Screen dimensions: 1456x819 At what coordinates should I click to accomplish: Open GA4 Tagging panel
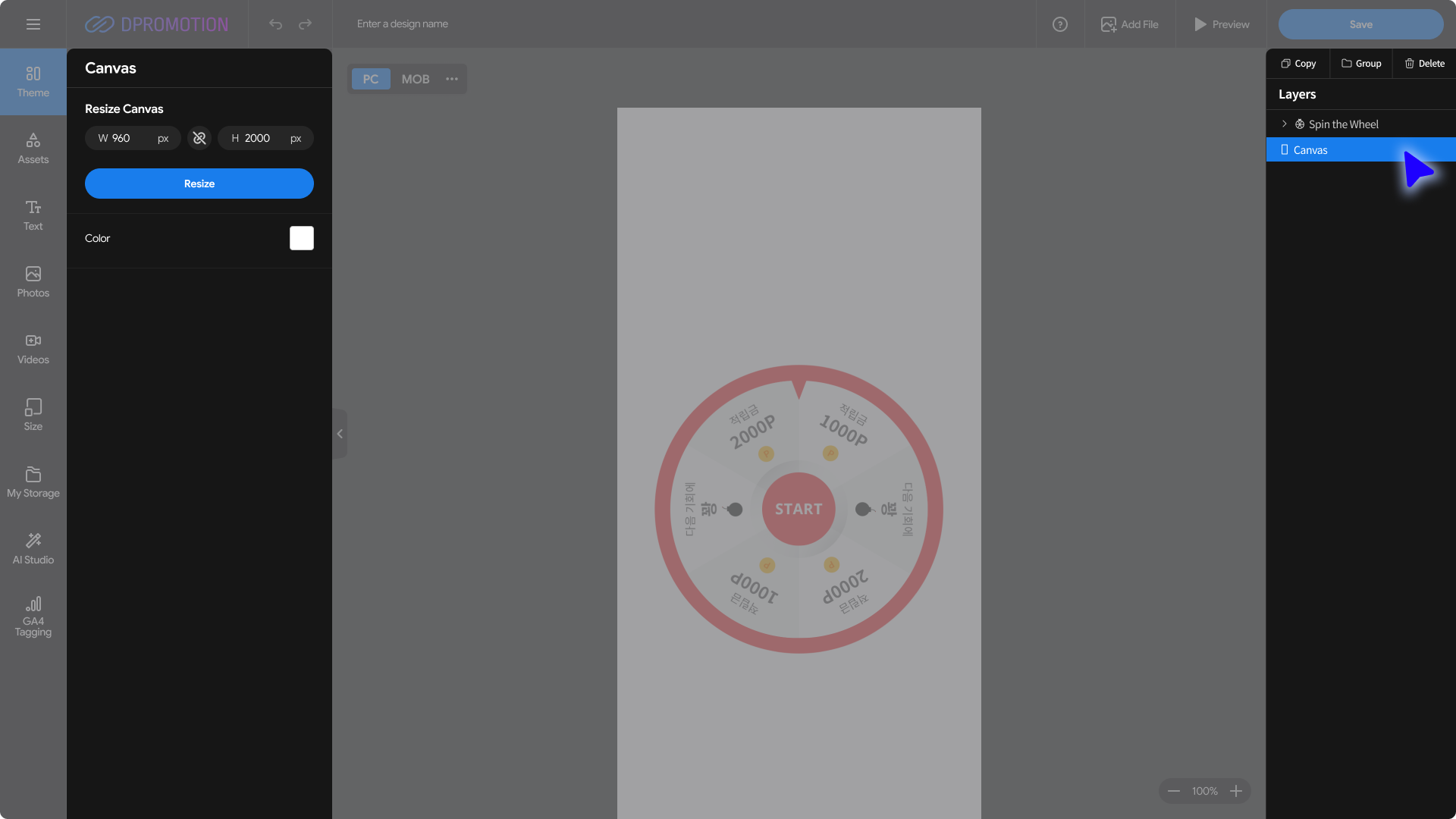33,616
